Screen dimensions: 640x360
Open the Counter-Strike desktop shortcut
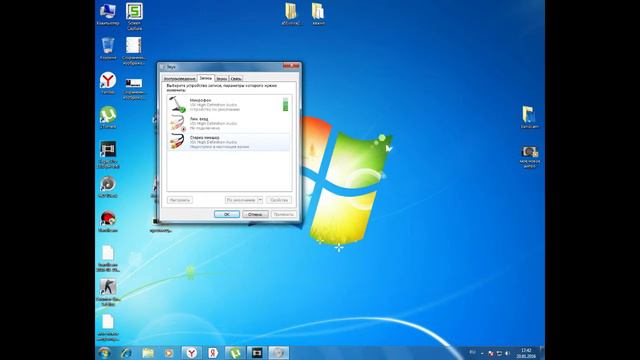(x=108, y=292)
